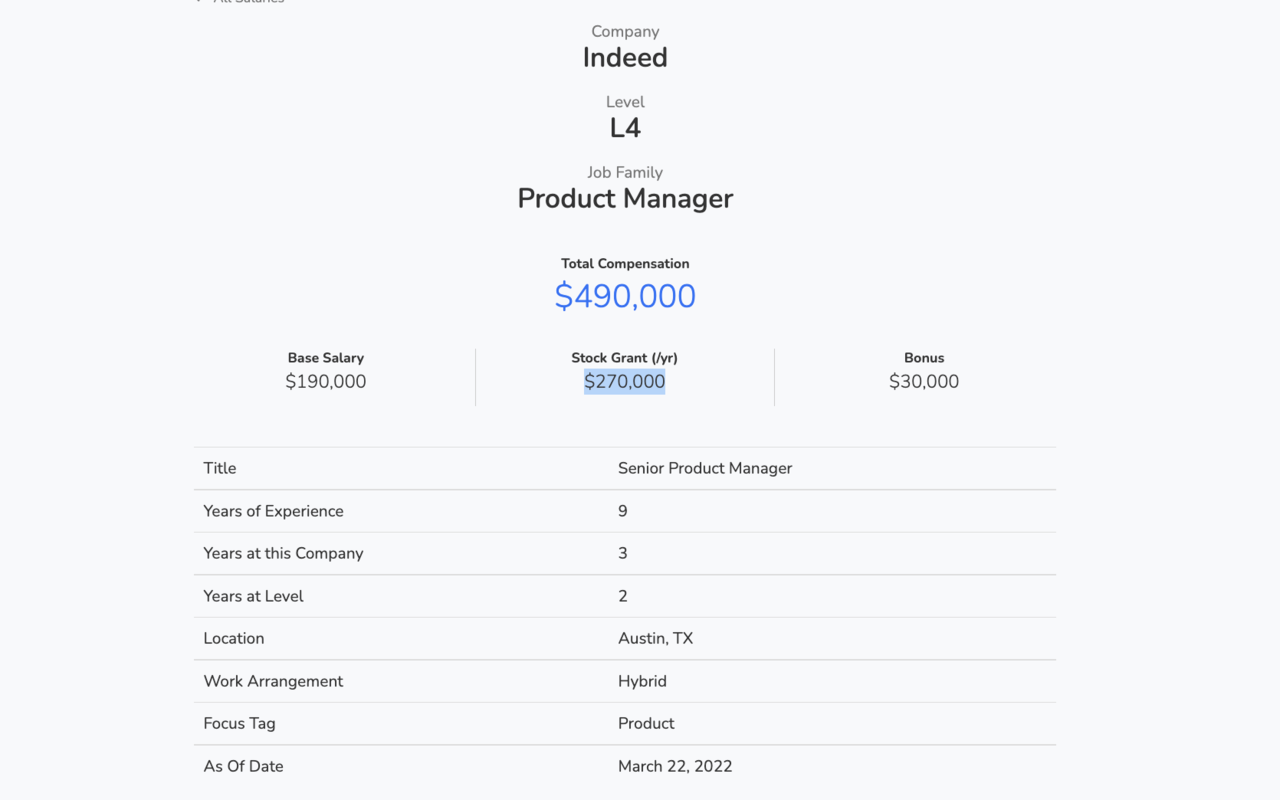Screen dimensions: 1280x800
Task: Click the $30,000 bonus value
Action: tap(924, 381)
